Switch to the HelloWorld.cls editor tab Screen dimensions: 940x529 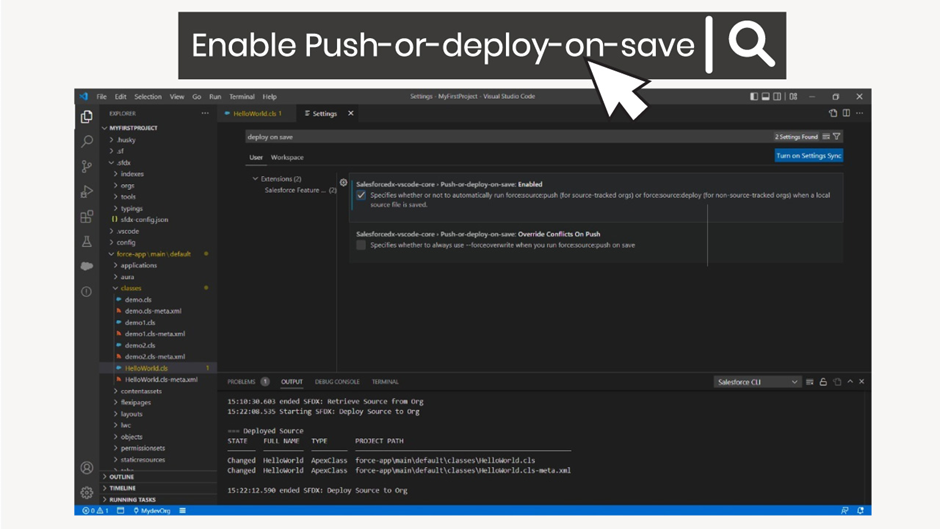click(x=257, y=113)
